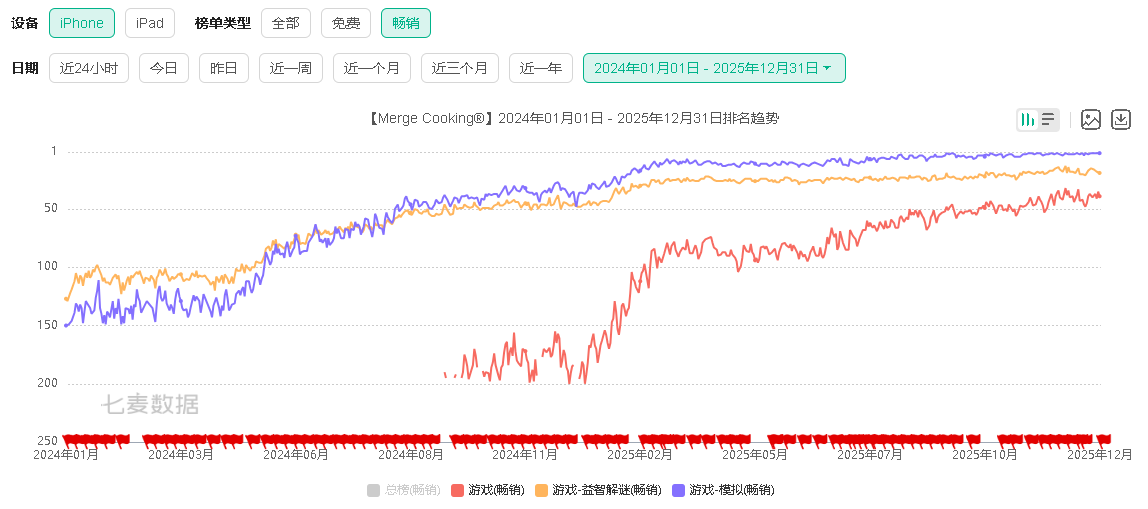Click the save chart as image icon
The height and width of the screenshot is (509, 1148).
(1091, 120)
